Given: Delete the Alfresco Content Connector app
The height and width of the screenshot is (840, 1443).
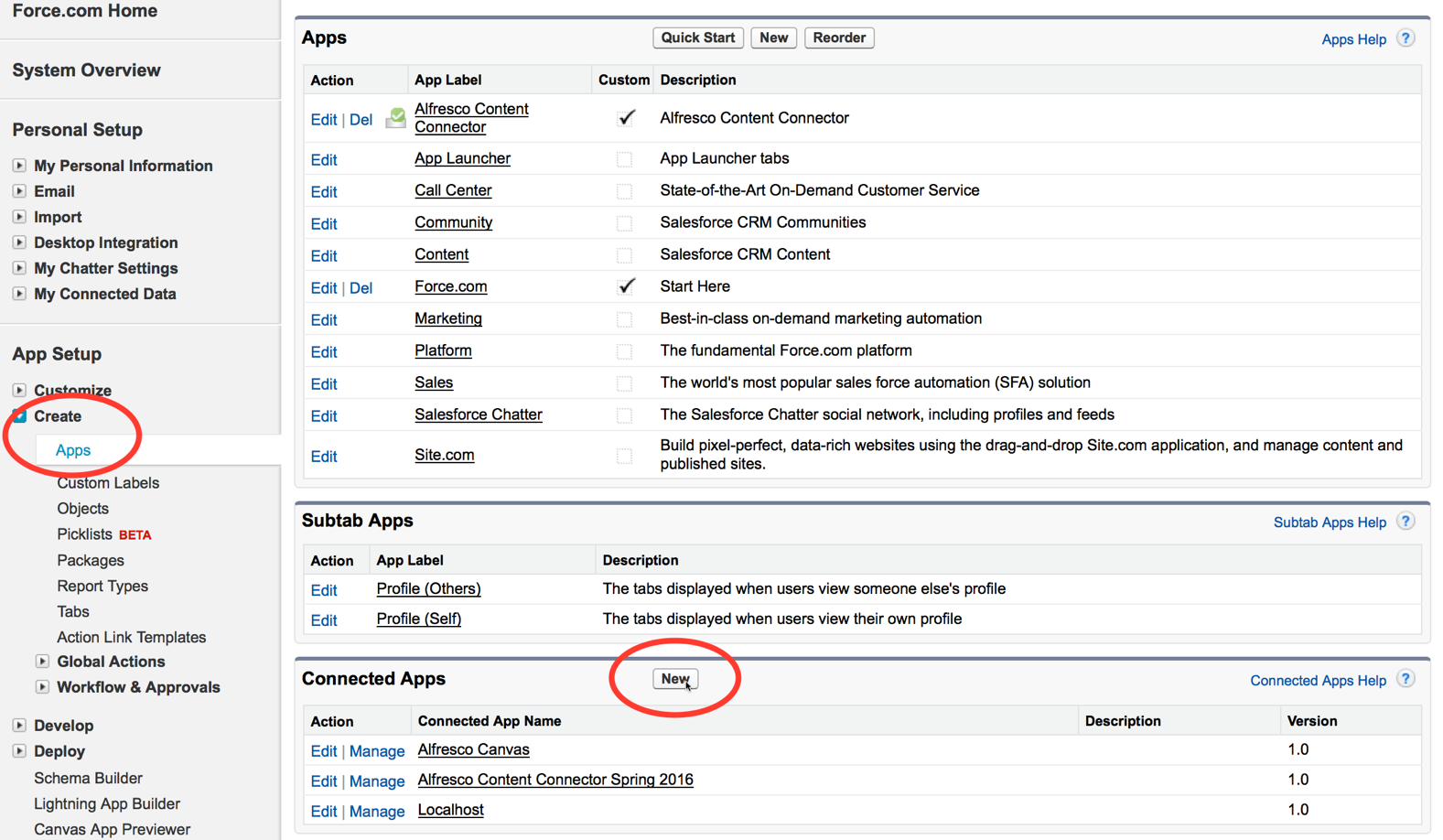Looking at the screenshot, I should coord(361,120).
